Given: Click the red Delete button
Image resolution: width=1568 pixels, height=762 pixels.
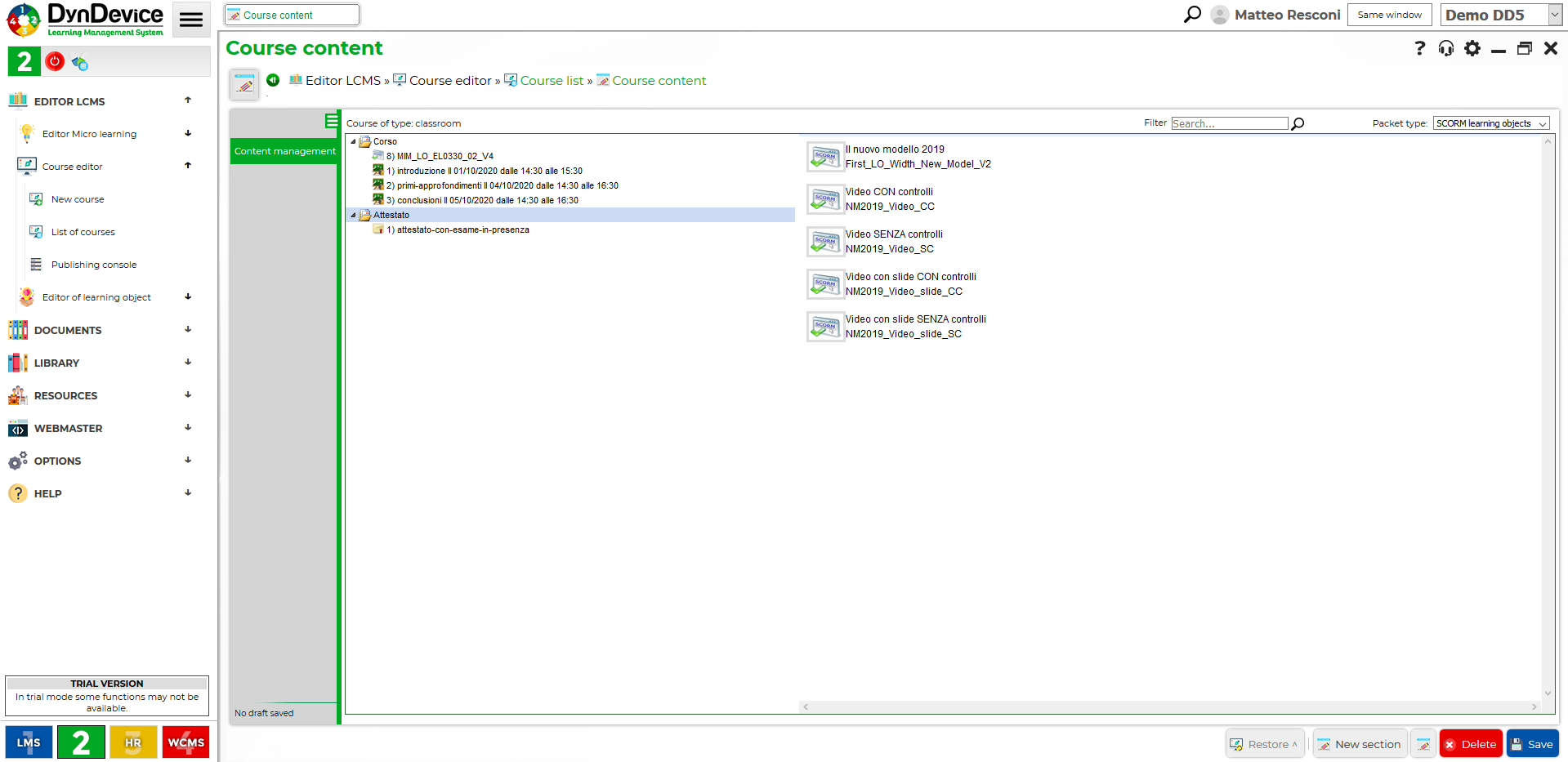Looking at the screenshot, I should coord(1470,744).
